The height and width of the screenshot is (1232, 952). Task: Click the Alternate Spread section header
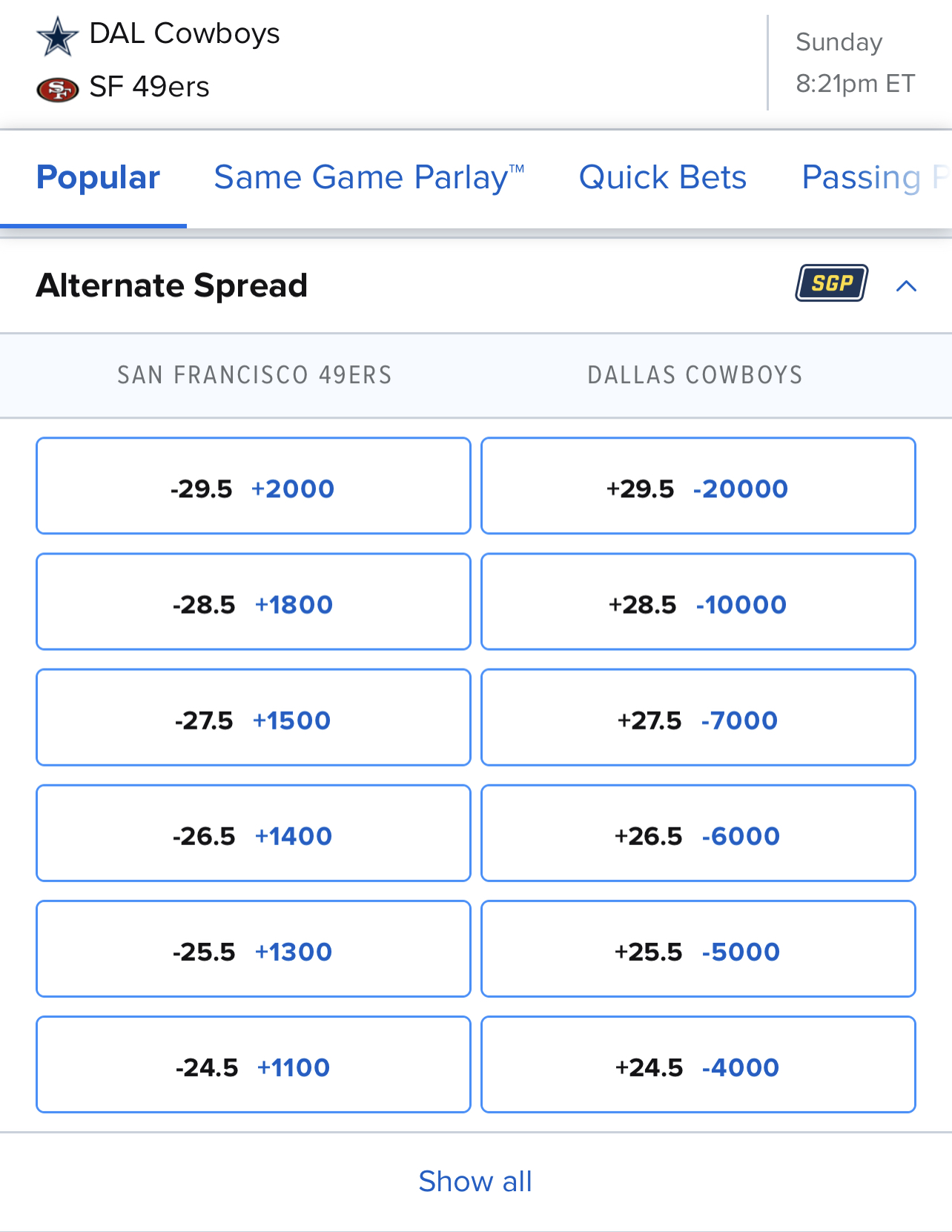tap(172, 285)
